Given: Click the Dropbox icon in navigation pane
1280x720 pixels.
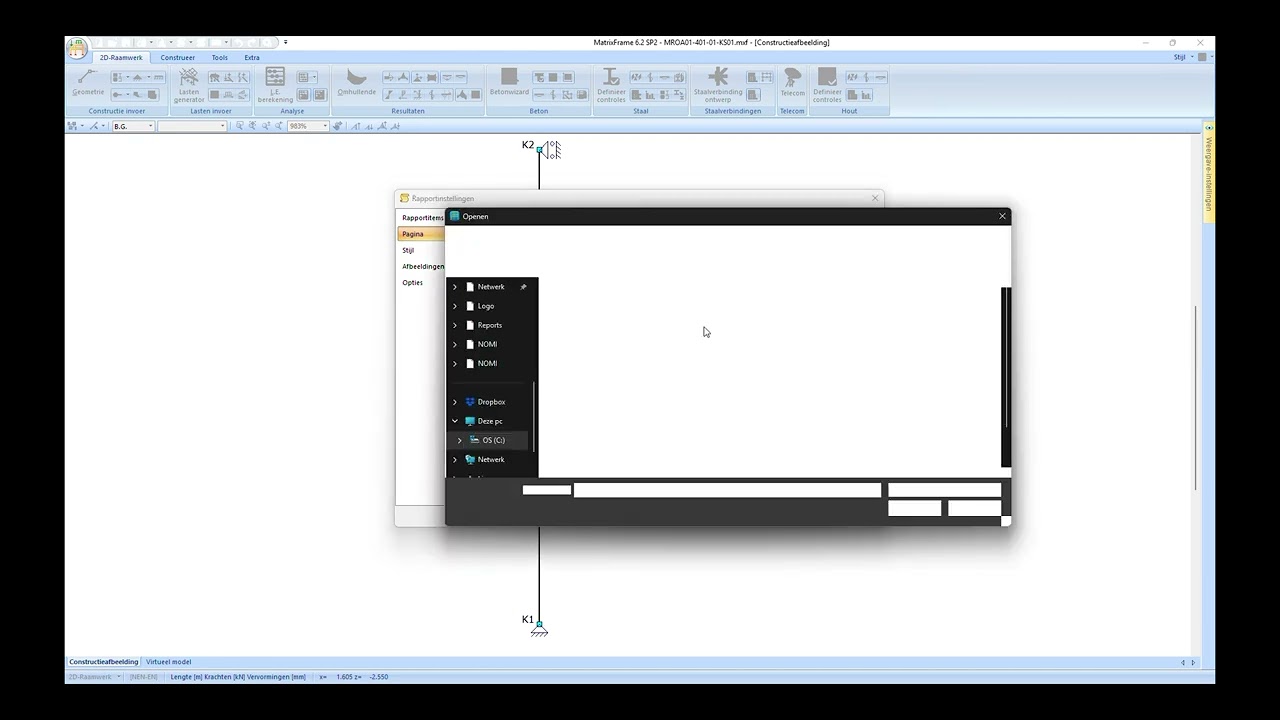Looking at the screenshot, I should tap(470, 402).
